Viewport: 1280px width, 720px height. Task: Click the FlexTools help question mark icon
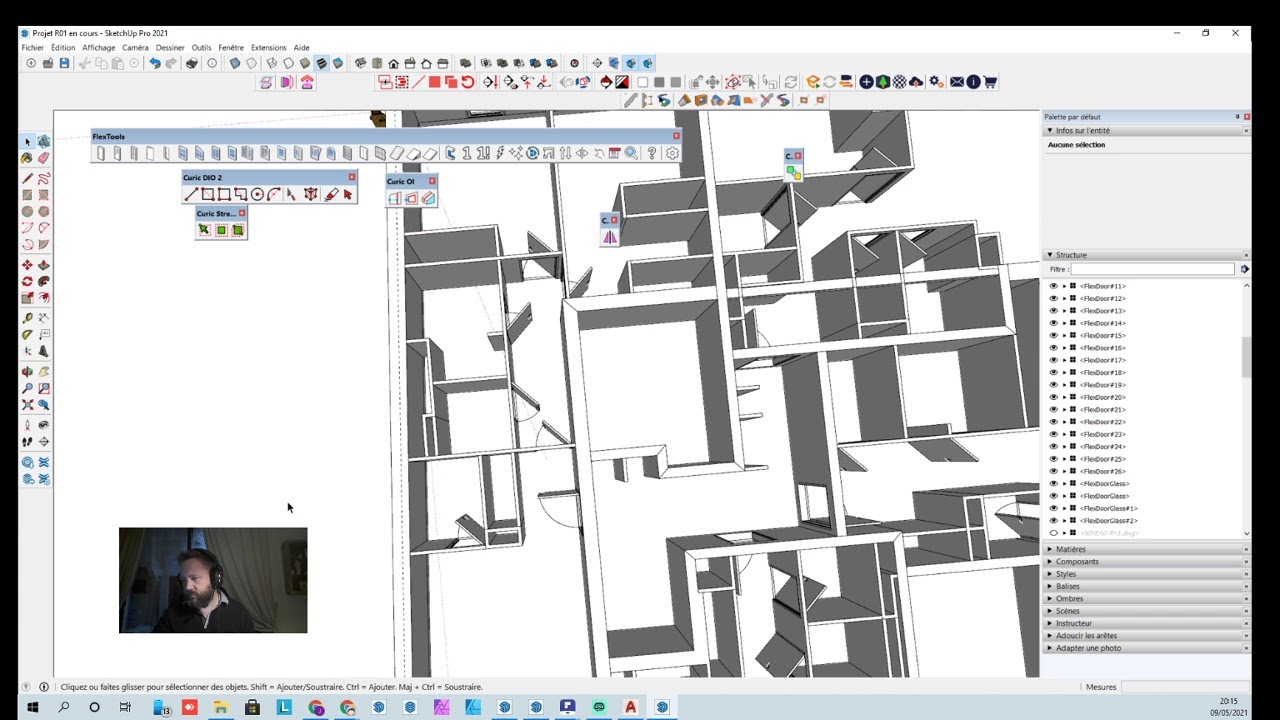(652, 153)
